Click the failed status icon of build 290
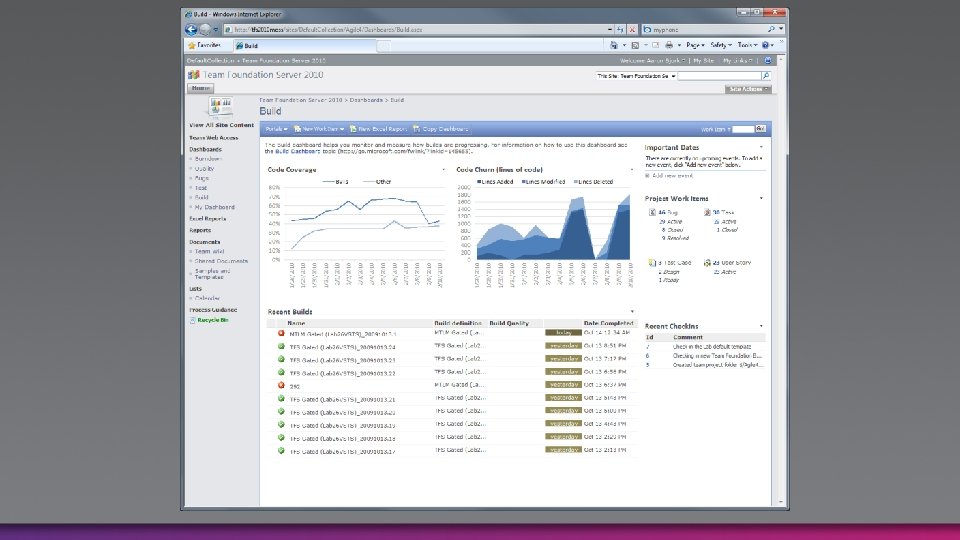 (x=281, y=385)
